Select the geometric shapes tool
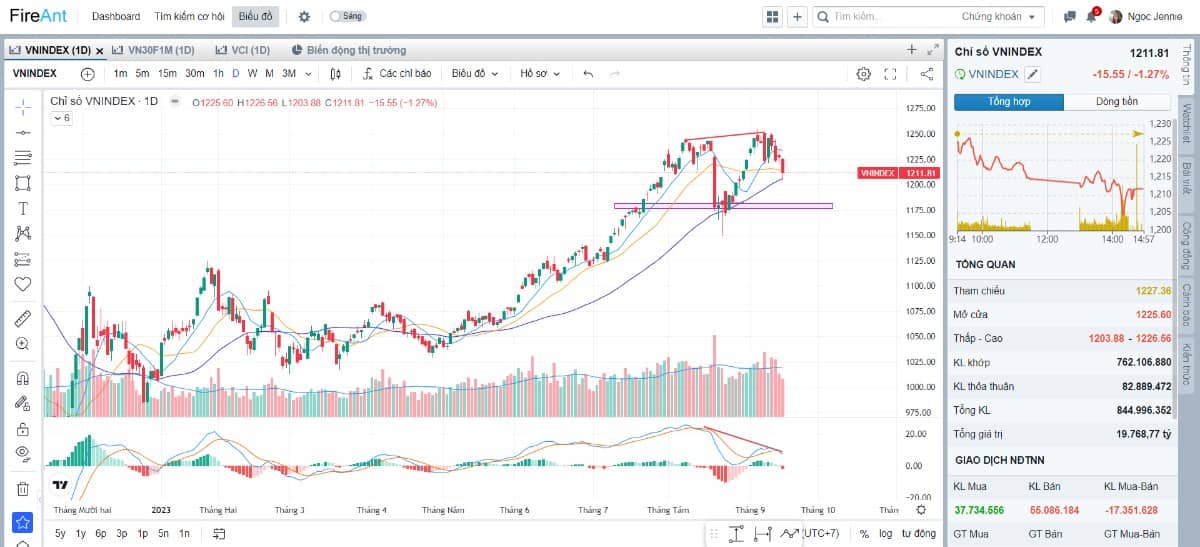Viewport: 1200px width, 547px height. point(22,183)
